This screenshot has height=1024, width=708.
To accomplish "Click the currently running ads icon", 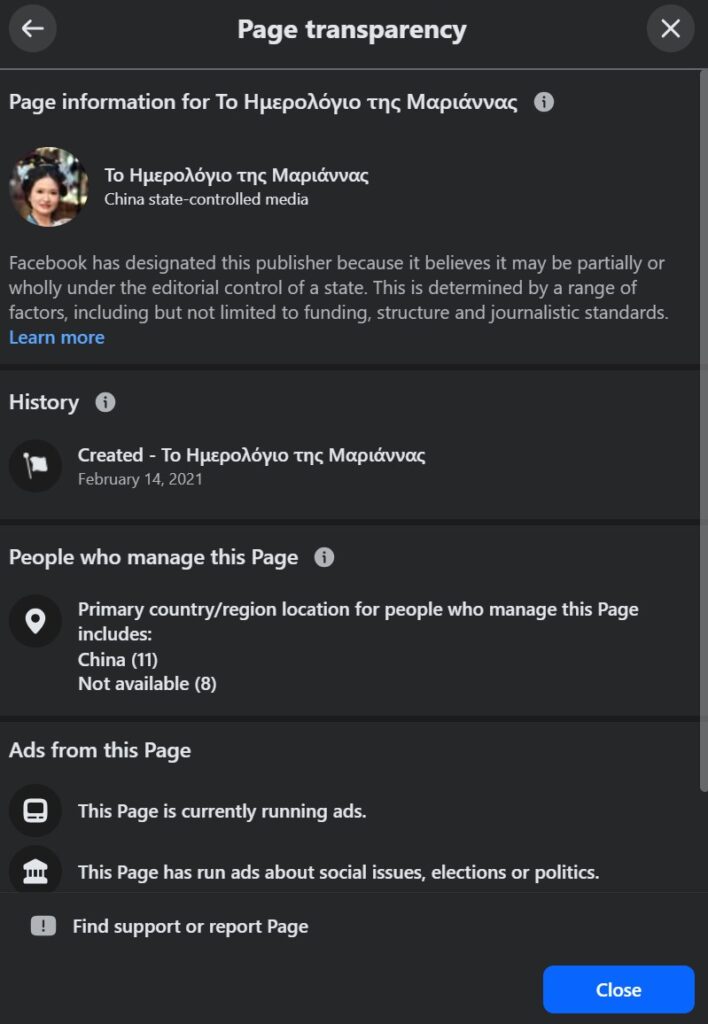I will pos(35,810).
